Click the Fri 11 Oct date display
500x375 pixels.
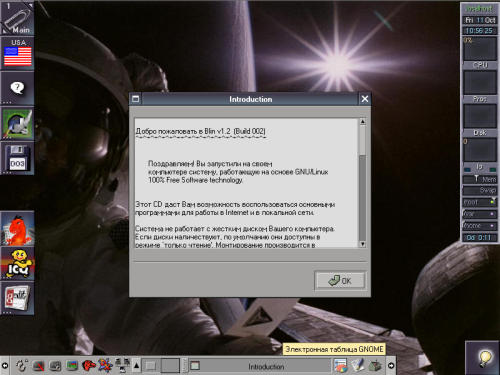[x=480, y=20]
